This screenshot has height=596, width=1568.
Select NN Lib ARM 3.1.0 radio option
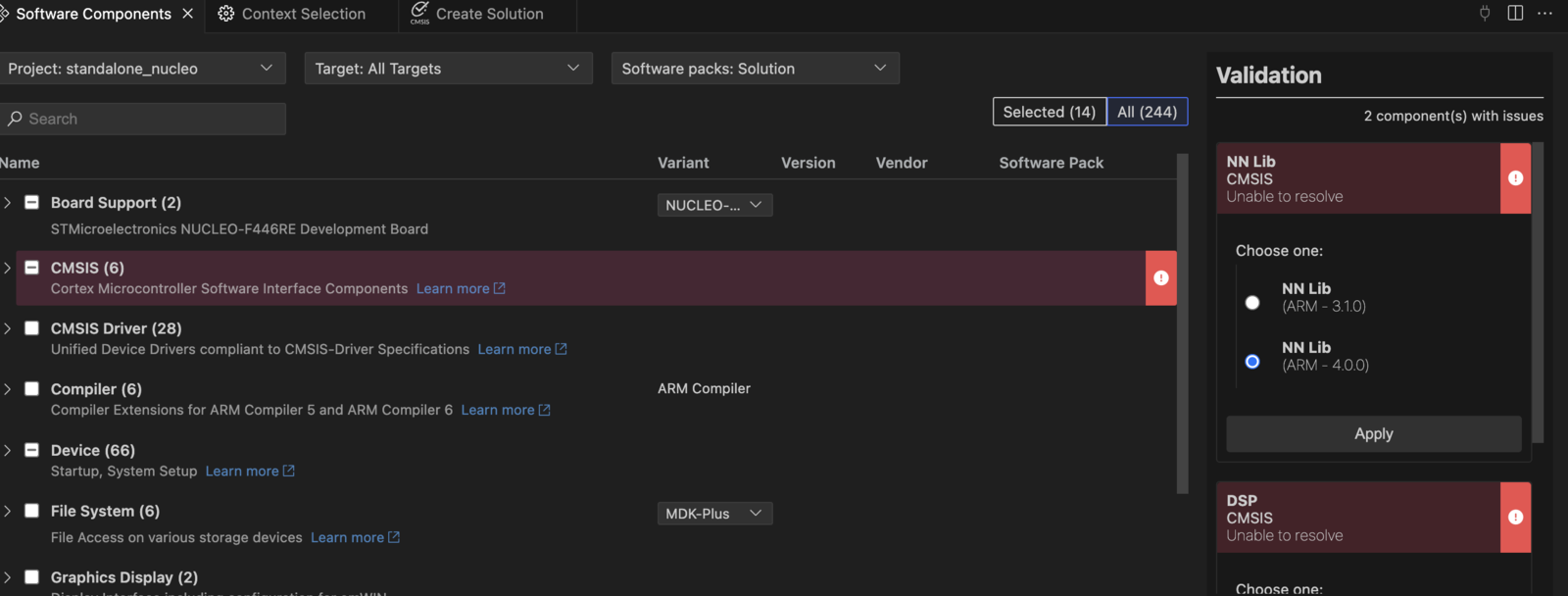point(1252,303)
